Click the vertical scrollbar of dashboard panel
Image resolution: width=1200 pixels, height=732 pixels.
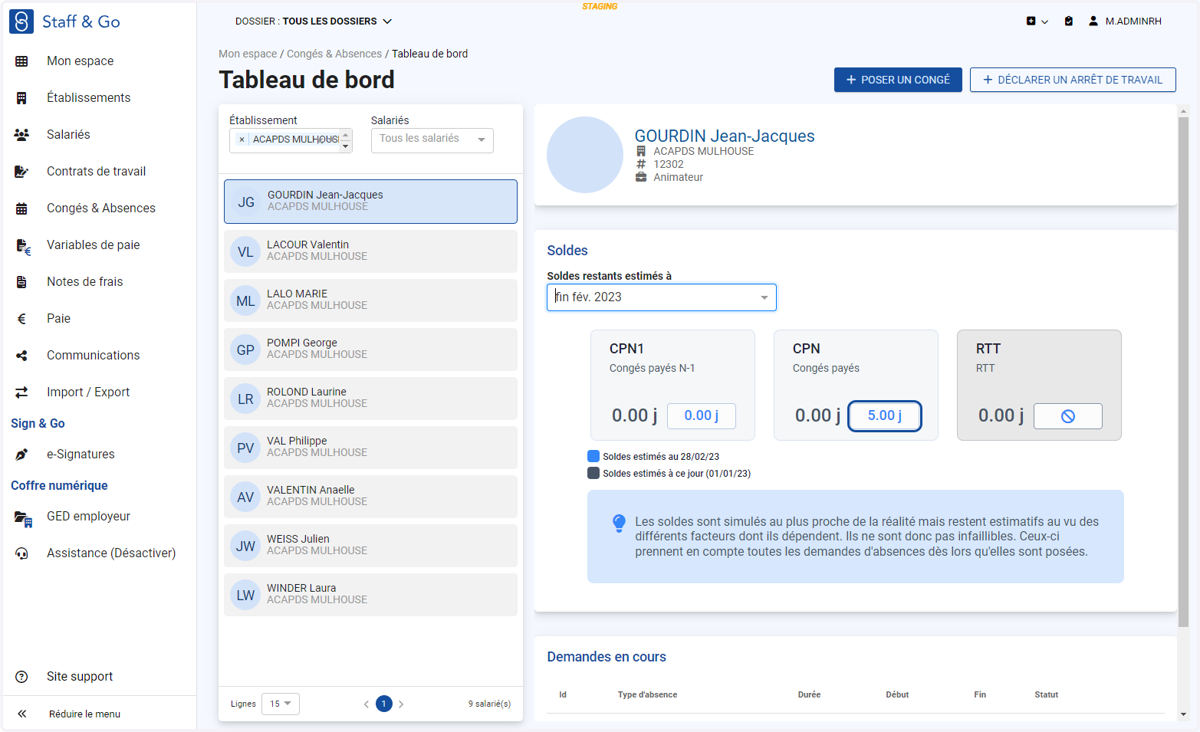[x=1185, y=373]
